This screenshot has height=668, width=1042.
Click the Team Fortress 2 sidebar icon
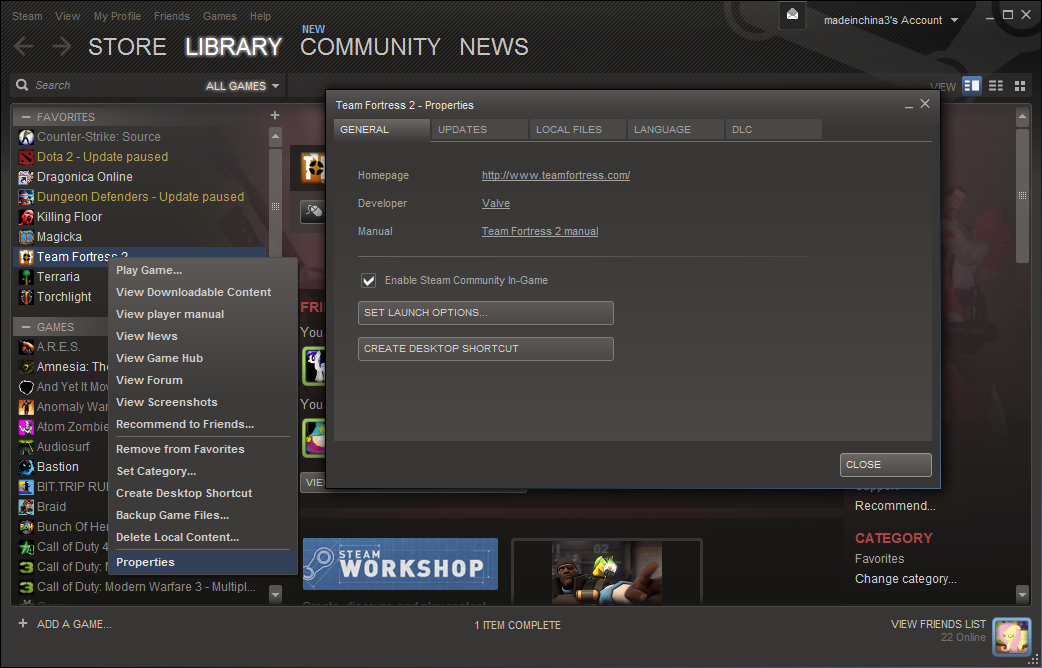point(26,257)
